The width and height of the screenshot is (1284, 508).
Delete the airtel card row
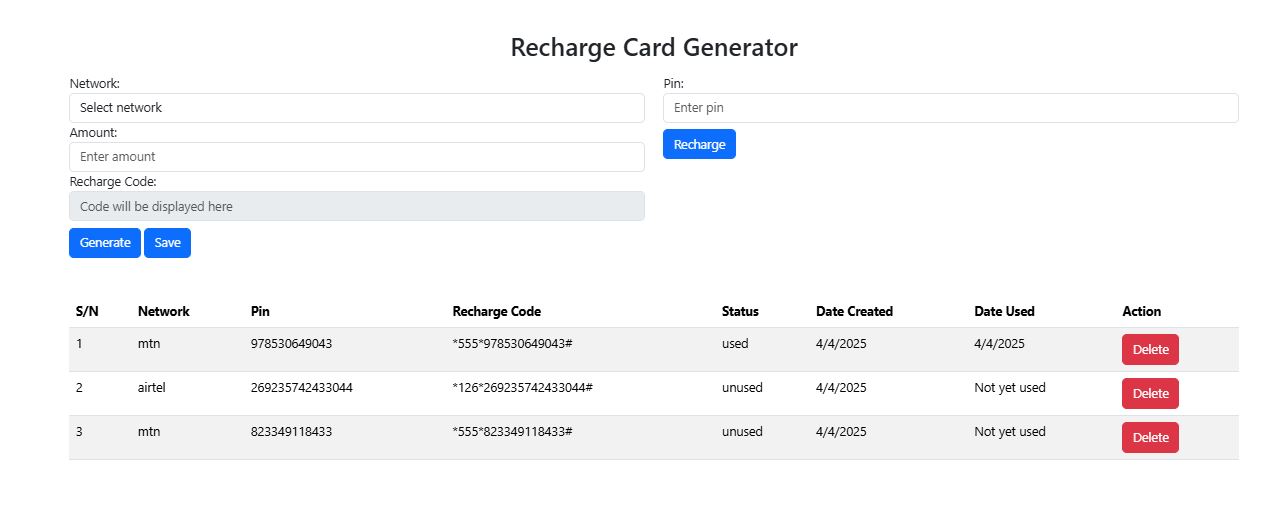pyautogui.click(x=1150, y=394)
